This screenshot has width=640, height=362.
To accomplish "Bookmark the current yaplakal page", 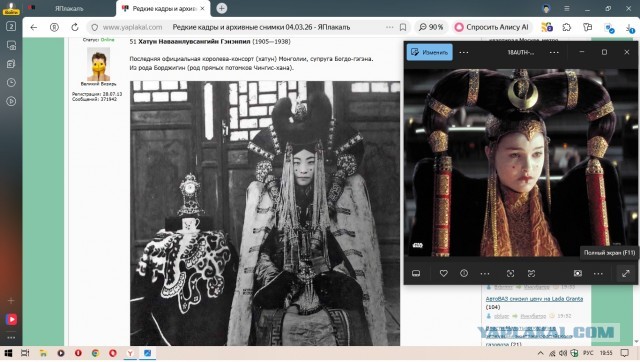I will point(403,27).
